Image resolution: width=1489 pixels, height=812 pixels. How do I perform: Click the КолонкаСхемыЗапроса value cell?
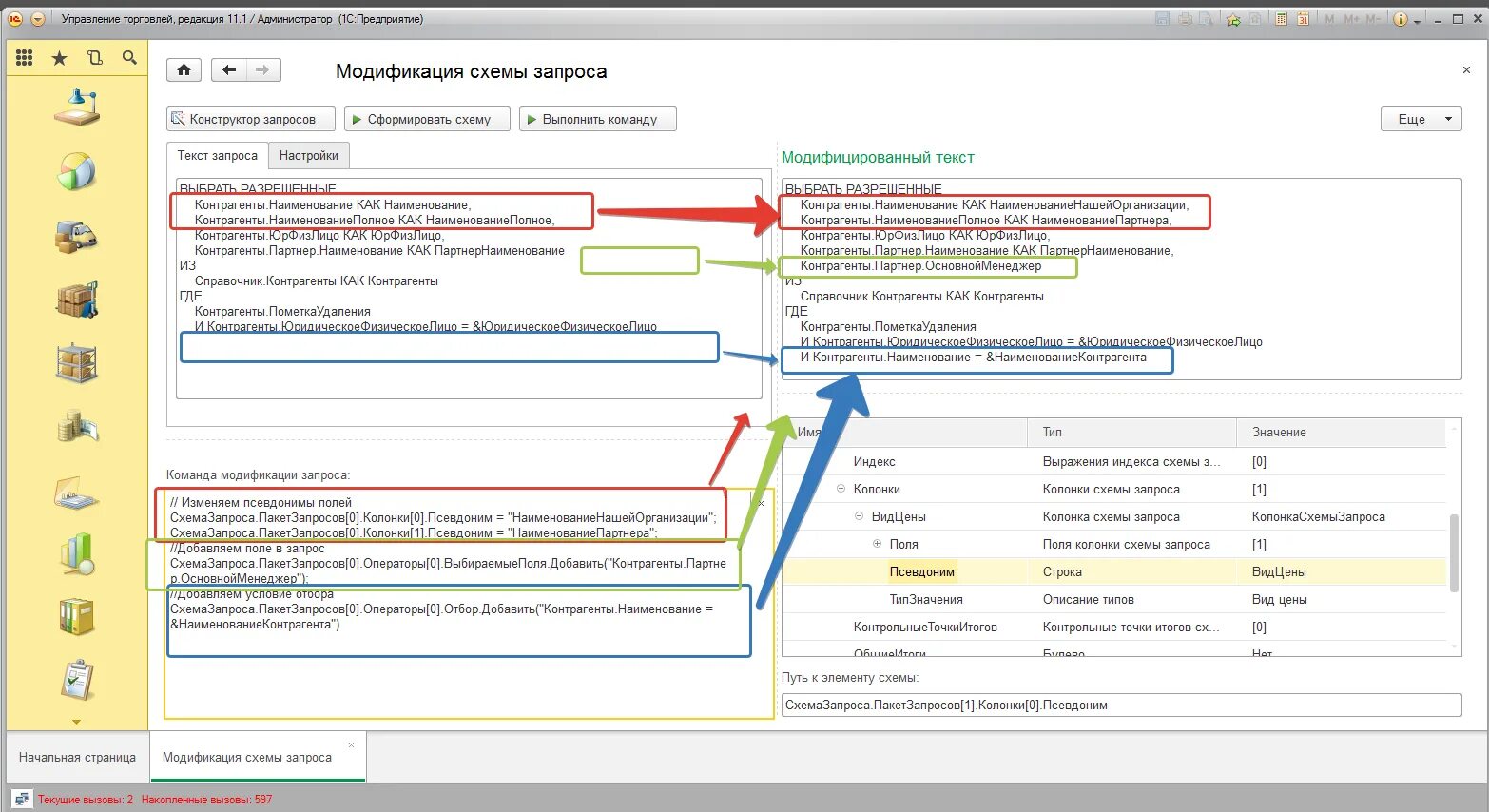pyautogui.click(x=1341, y=516)
